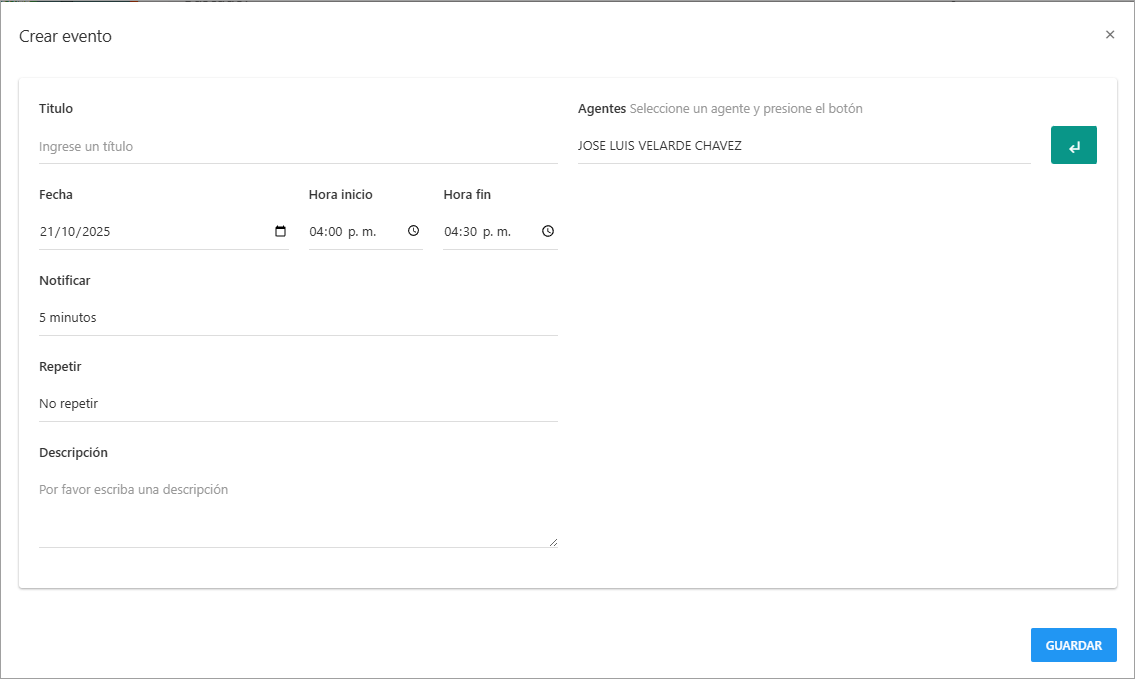Select the month segment in Fecha
1135x679 pixels.
coord(69,232)
